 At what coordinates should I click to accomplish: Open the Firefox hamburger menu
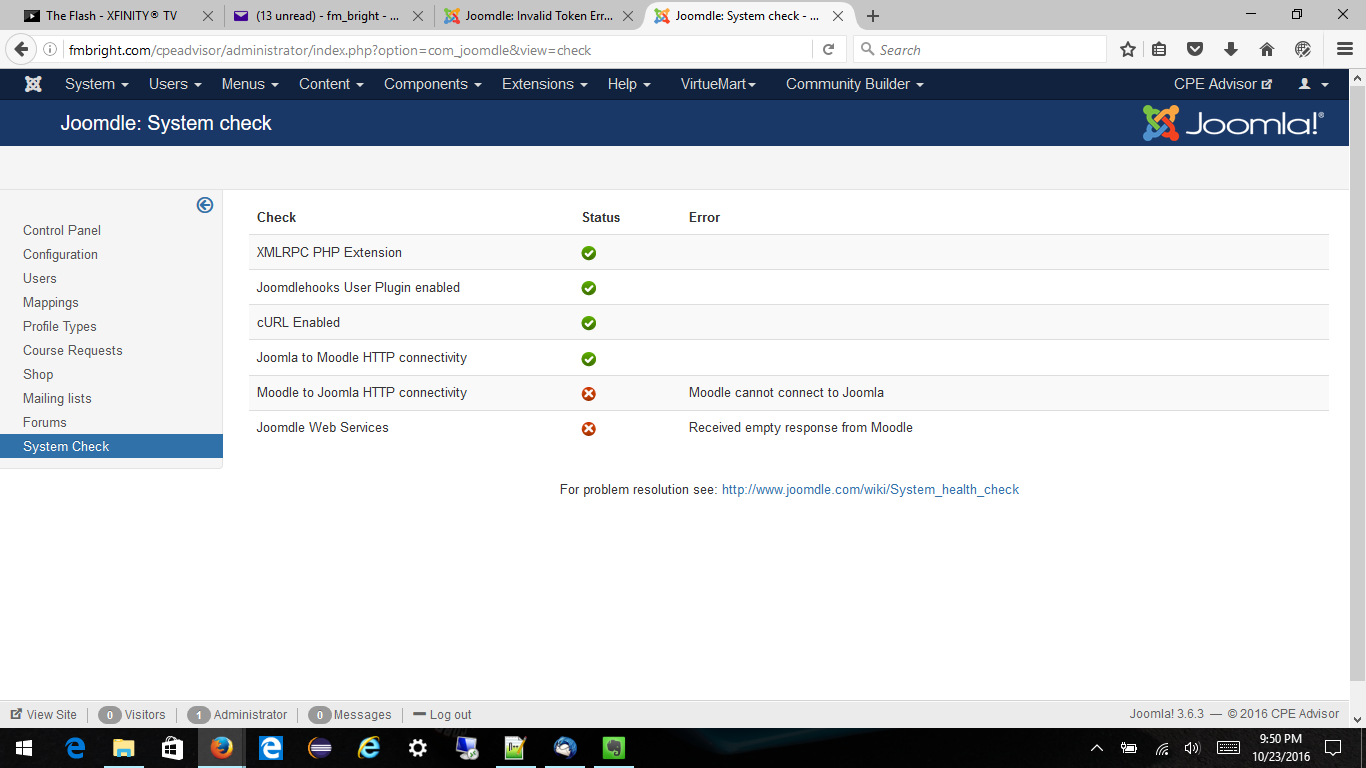pos(1345,50)
